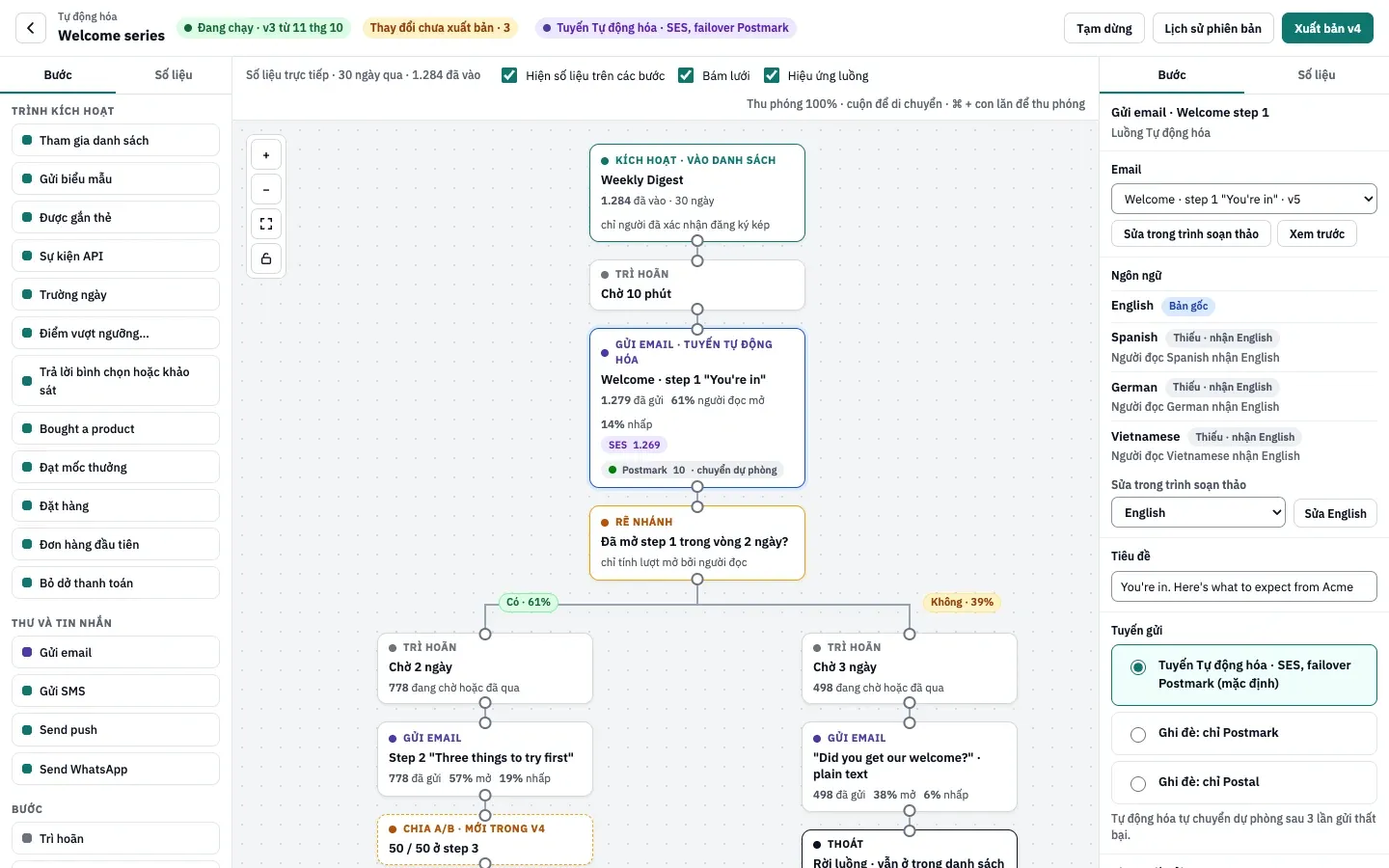Click the Tạm dừng button
1389x868 pixels.
tap(1104, 28)
